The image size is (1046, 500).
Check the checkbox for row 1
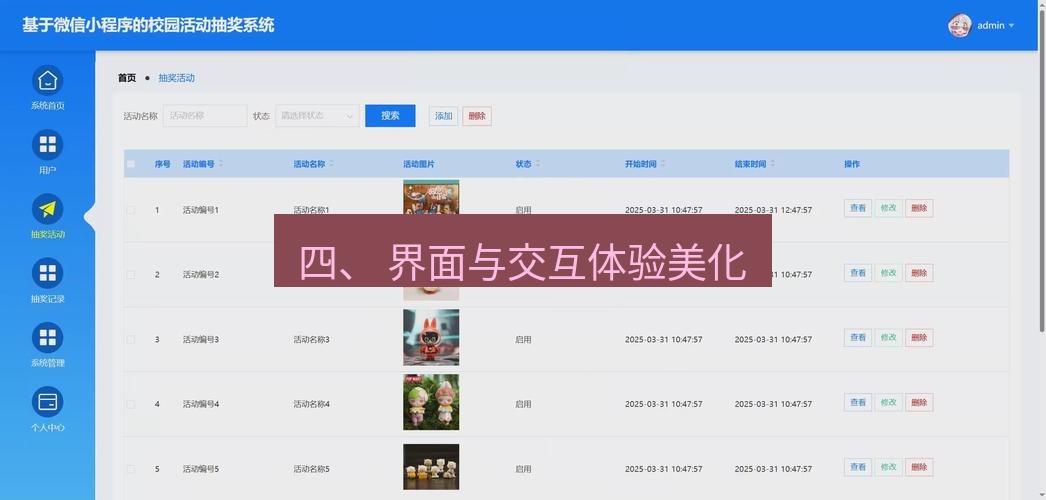pyautogui.click(x=131, y=210)
